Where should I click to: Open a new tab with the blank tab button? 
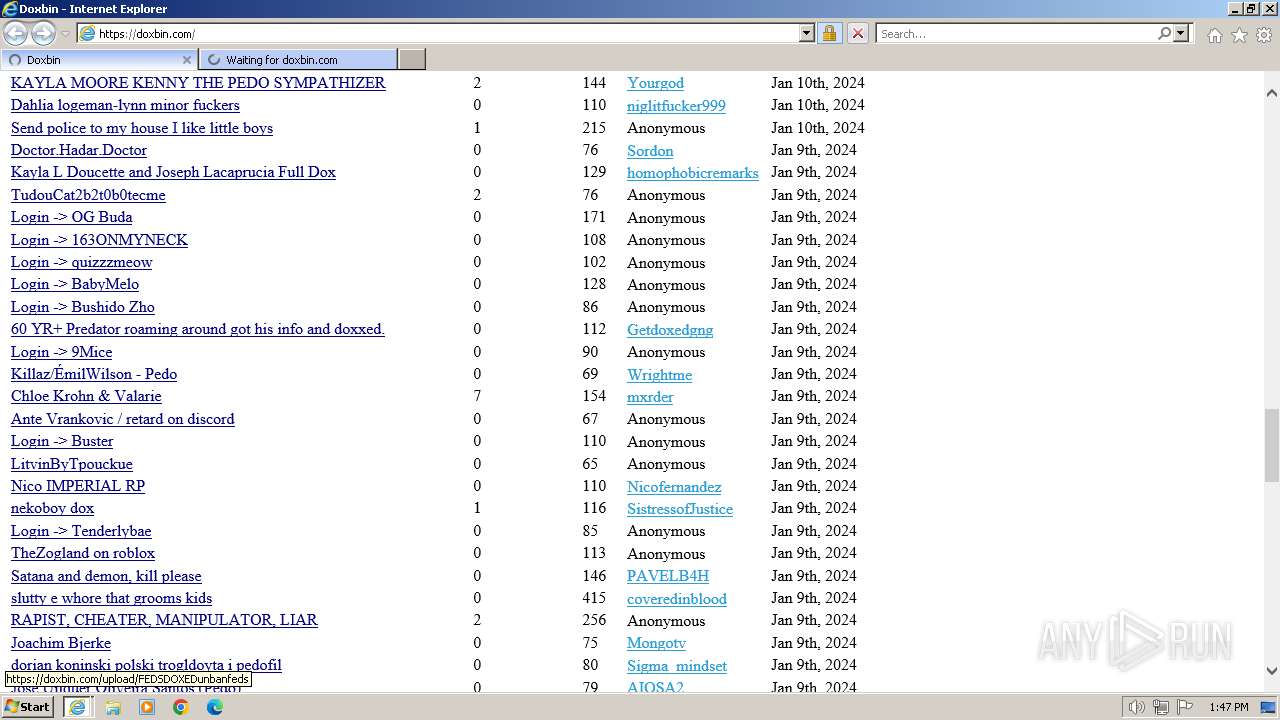pos(412,59)
